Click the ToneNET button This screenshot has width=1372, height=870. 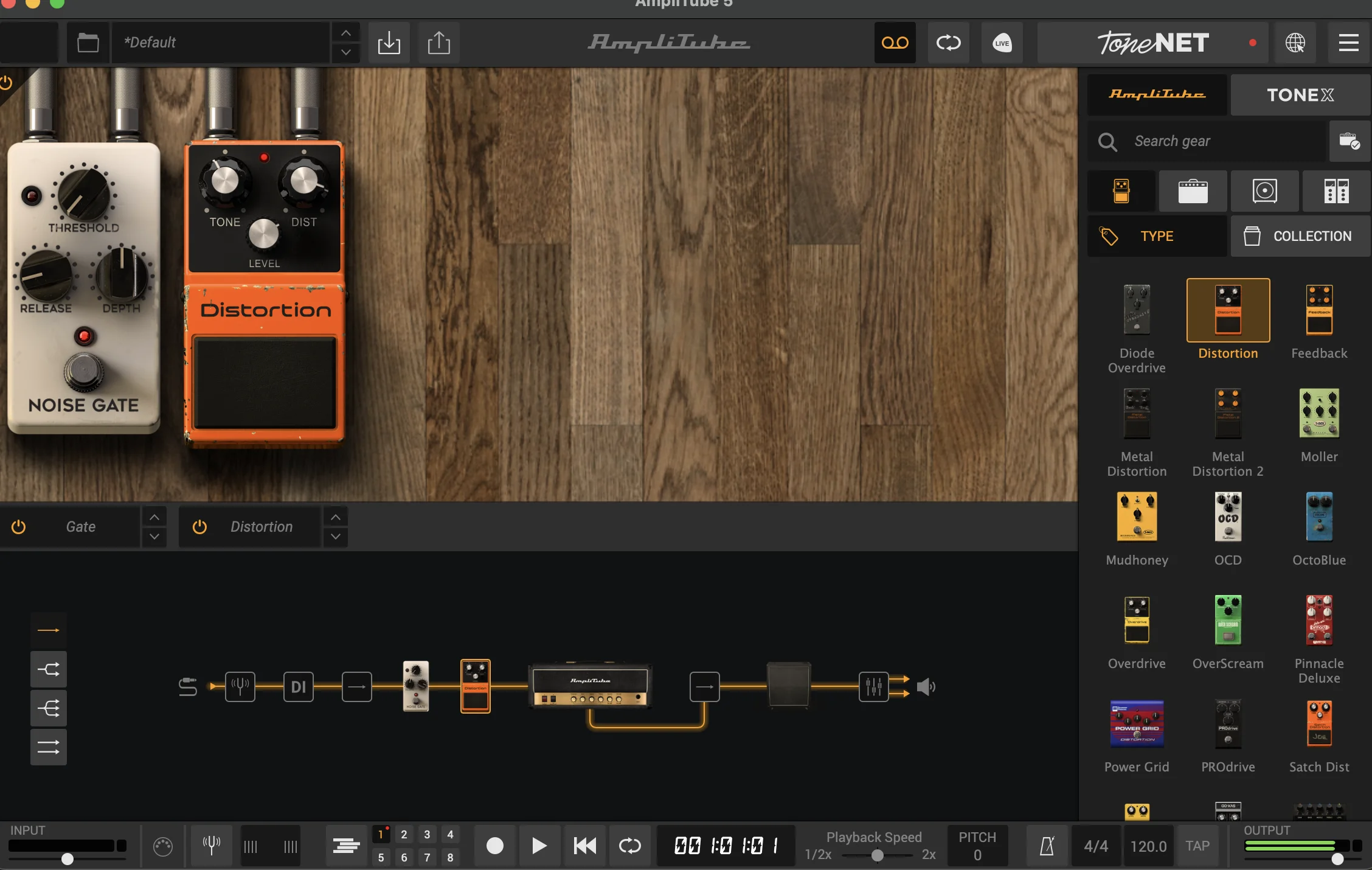pyautogui.click(x=1152, y=43)
